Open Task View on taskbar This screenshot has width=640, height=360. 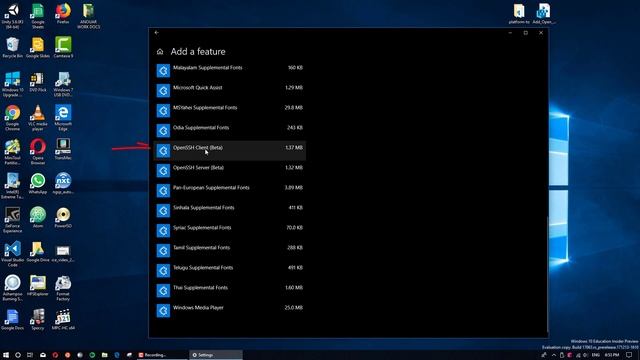(30, 355)
